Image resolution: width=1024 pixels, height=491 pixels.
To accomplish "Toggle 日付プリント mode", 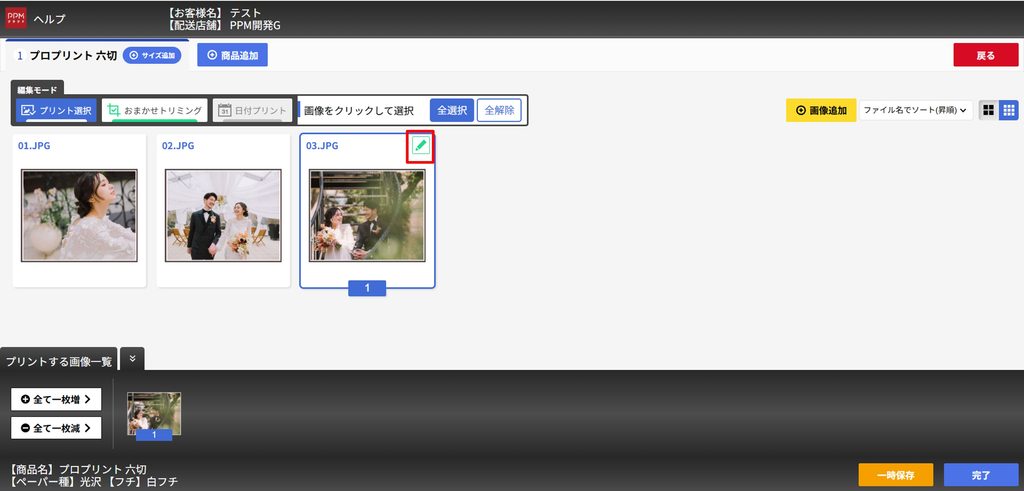I will pos(252,110).
